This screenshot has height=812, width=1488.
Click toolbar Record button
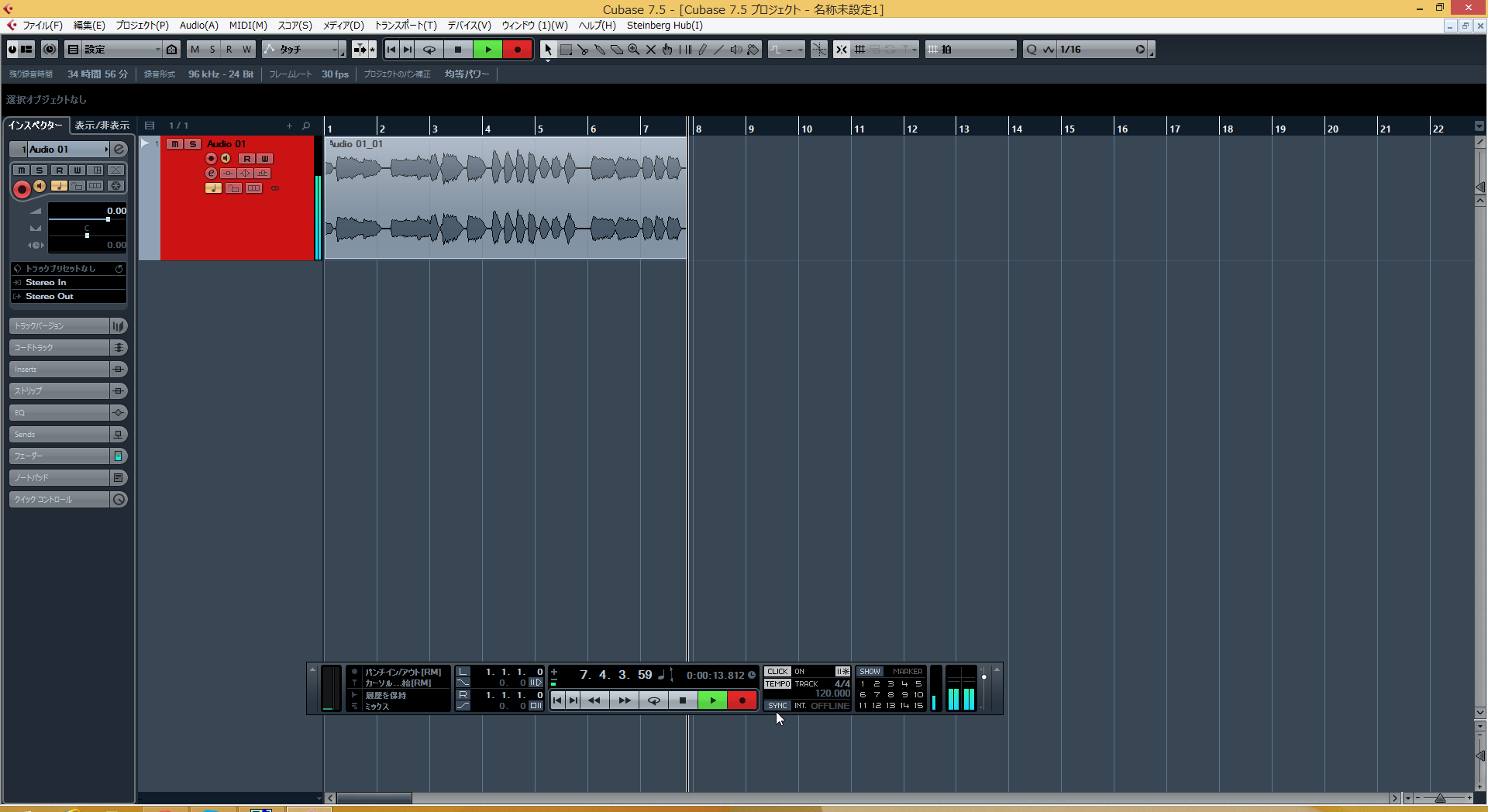pyautogui.click(x=518, y=50)
